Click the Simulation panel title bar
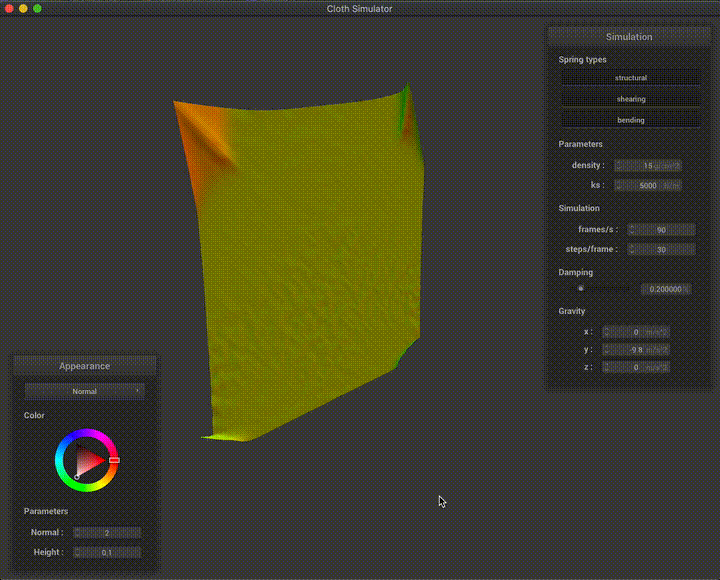The height and width of the screenshot is (580, 720). [x=629, y=37]
